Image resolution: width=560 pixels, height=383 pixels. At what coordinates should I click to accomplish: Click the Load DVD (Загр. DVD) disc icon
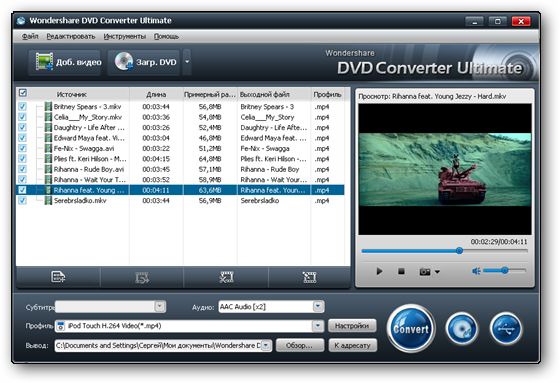coord(124,61)
